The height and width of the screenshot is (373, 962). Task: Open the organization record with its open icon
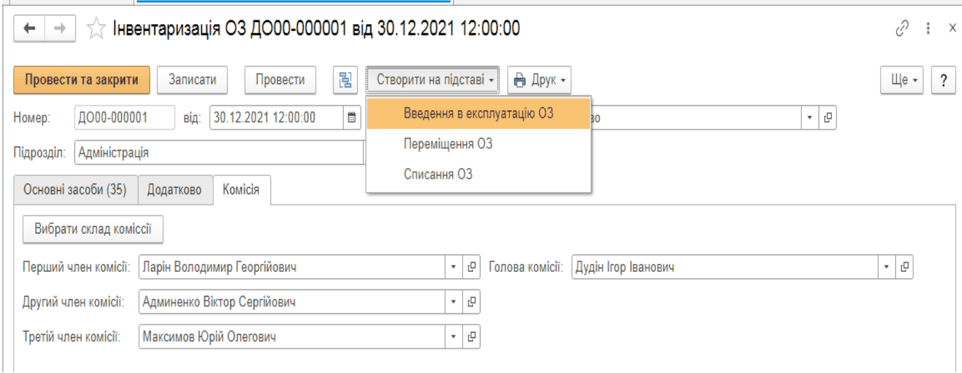(x=828, y=118)
